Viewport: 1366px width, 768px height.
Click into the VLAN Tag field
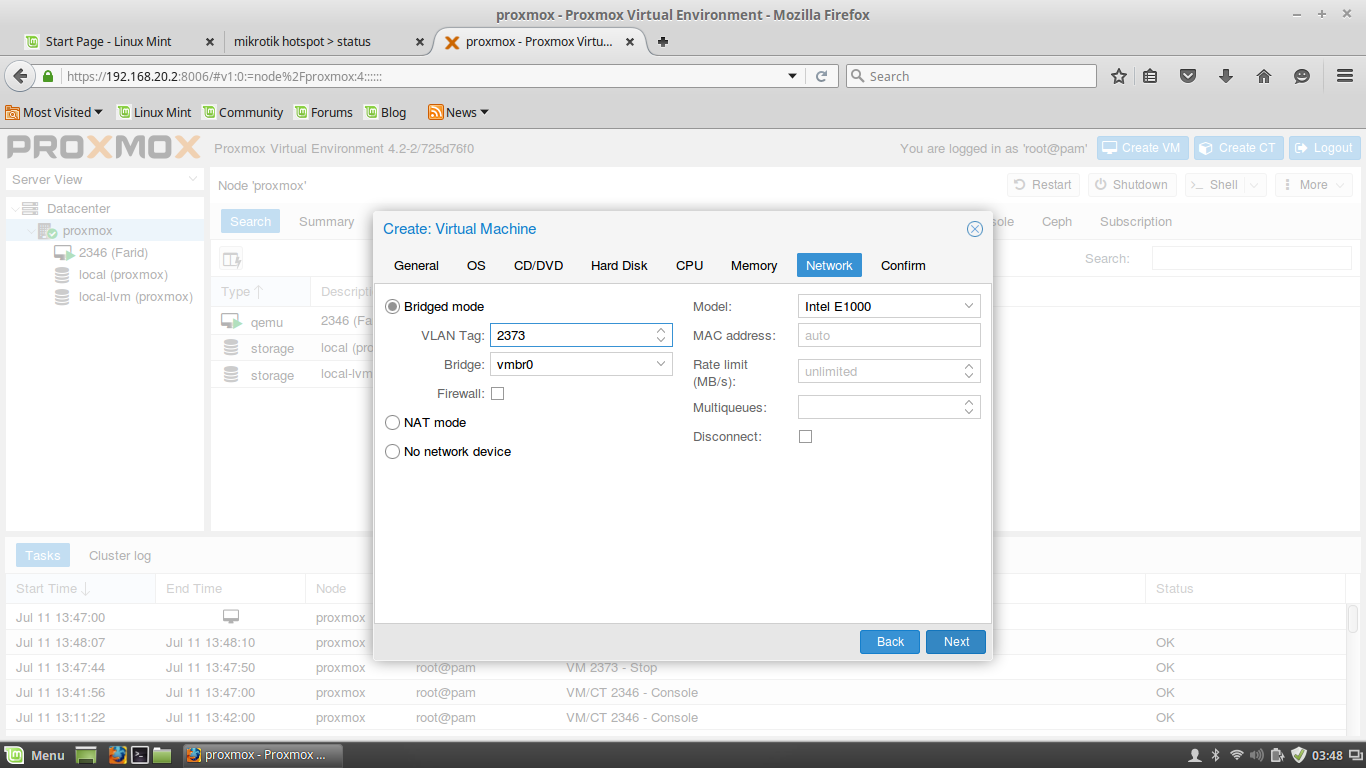572,335
